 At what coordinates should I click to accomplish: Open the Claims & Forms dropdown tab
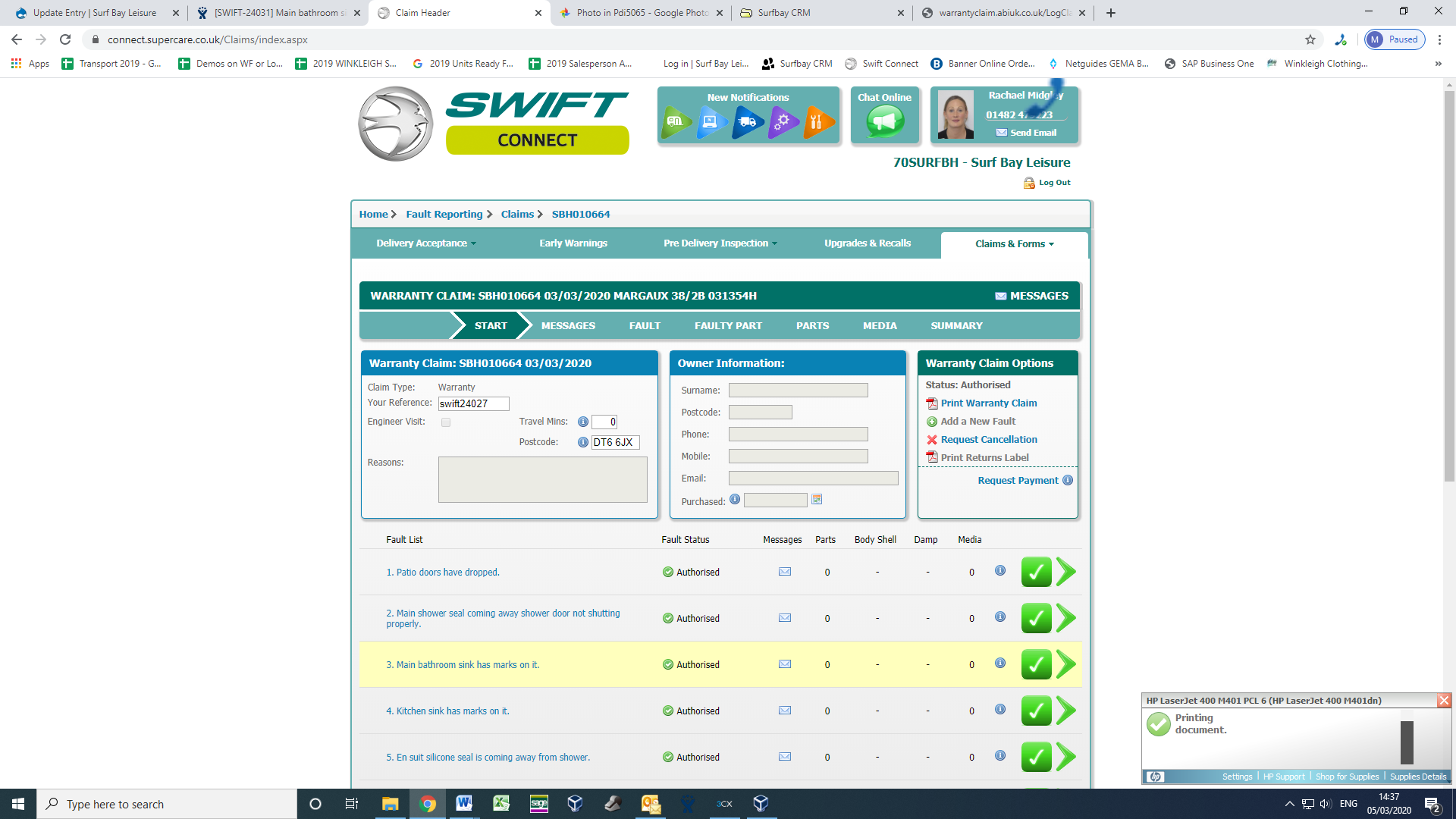tap(1014, 244)
